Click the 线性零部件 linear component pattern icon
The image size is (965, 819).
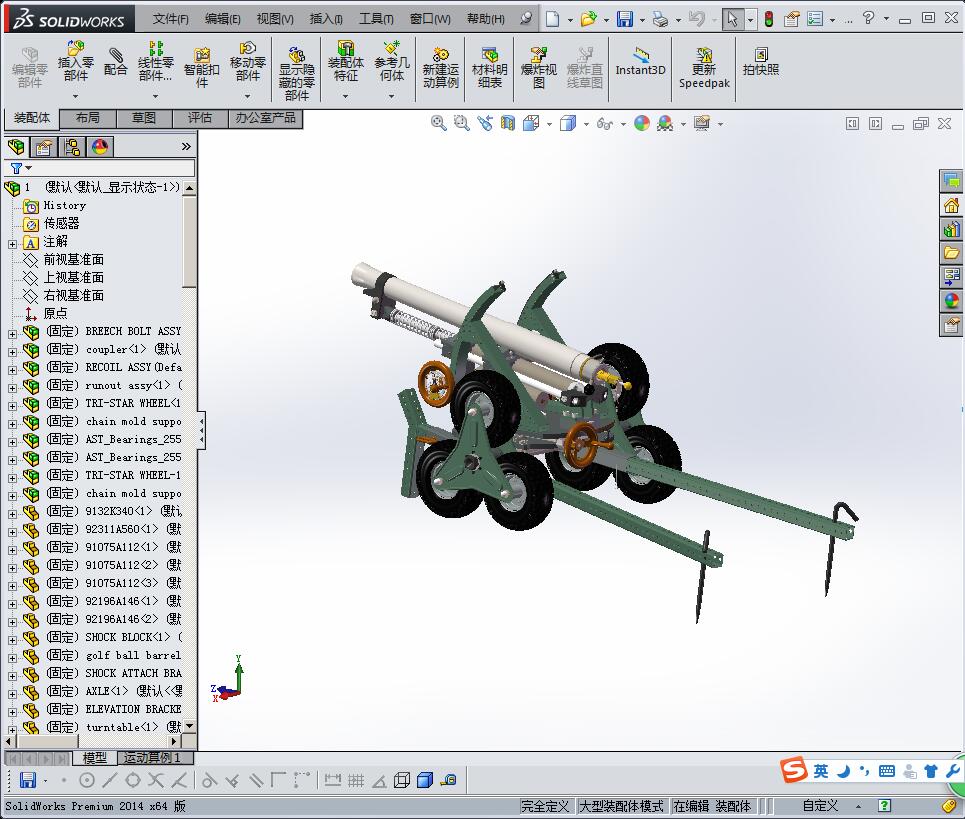155,61
